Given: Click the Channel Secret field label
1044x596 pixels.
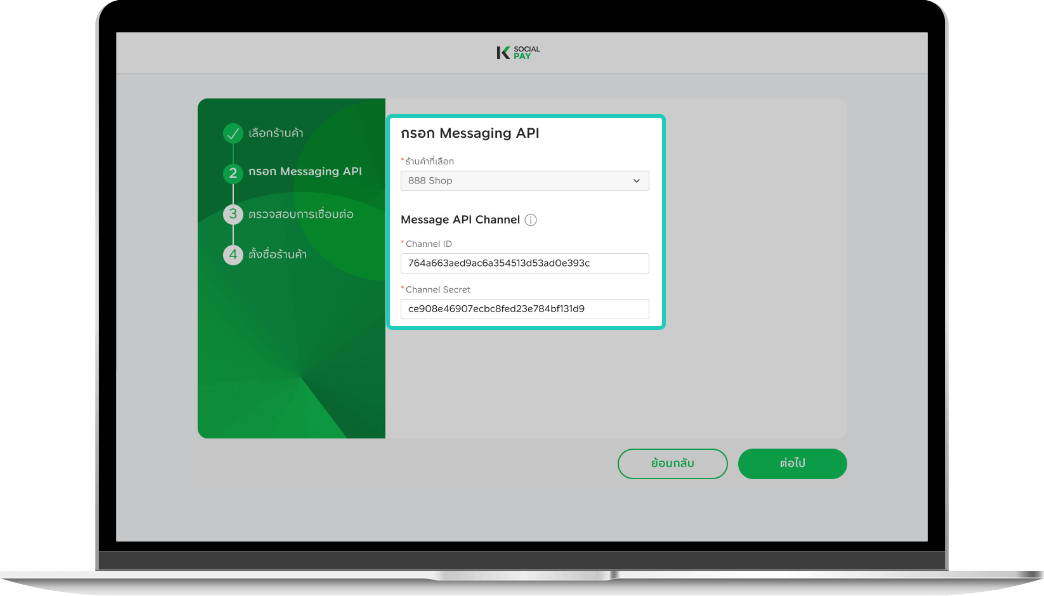Looking at the screenshot, I should 438,290.
